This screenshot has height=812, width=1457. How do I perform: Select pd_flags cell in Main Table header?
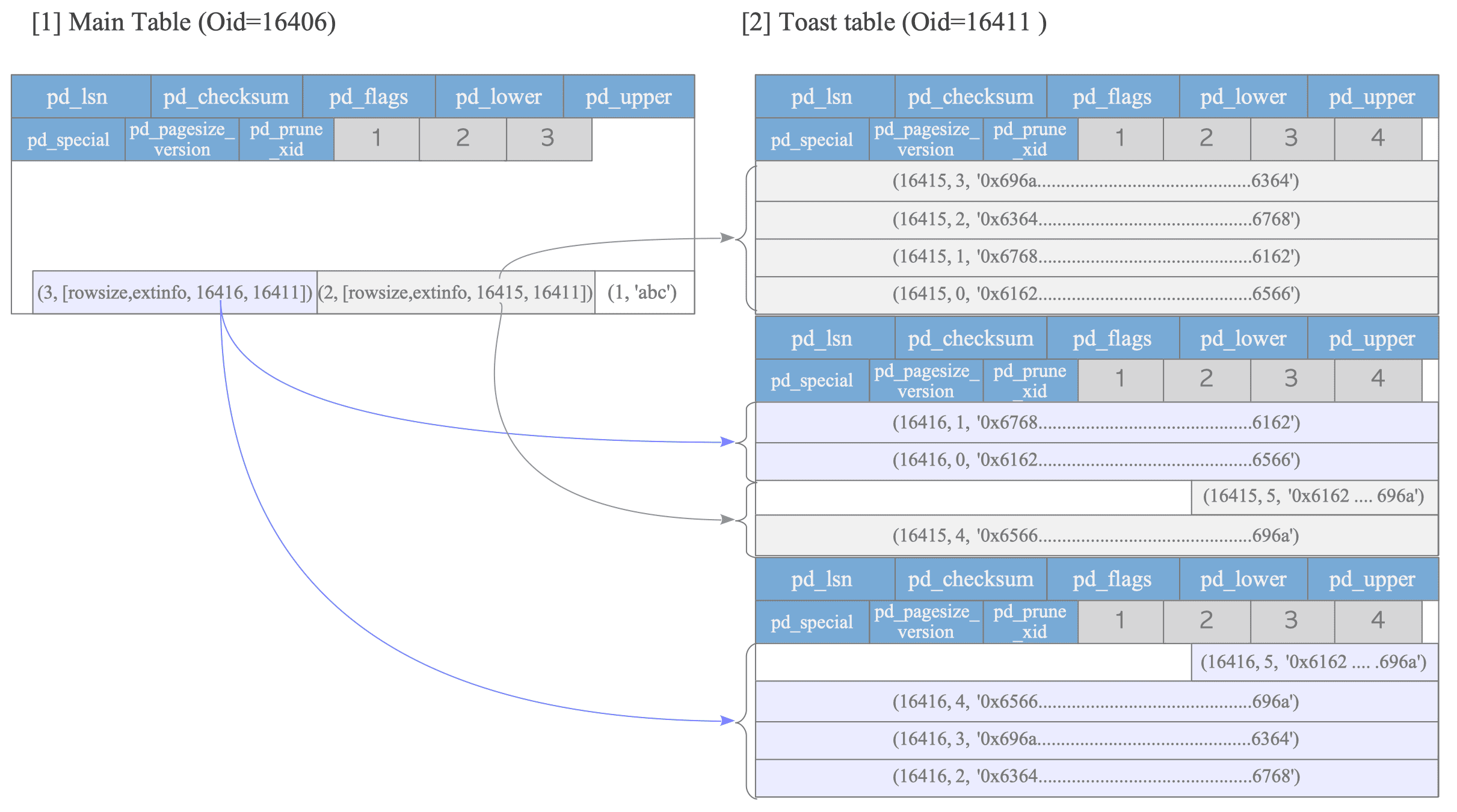[369, 96]
